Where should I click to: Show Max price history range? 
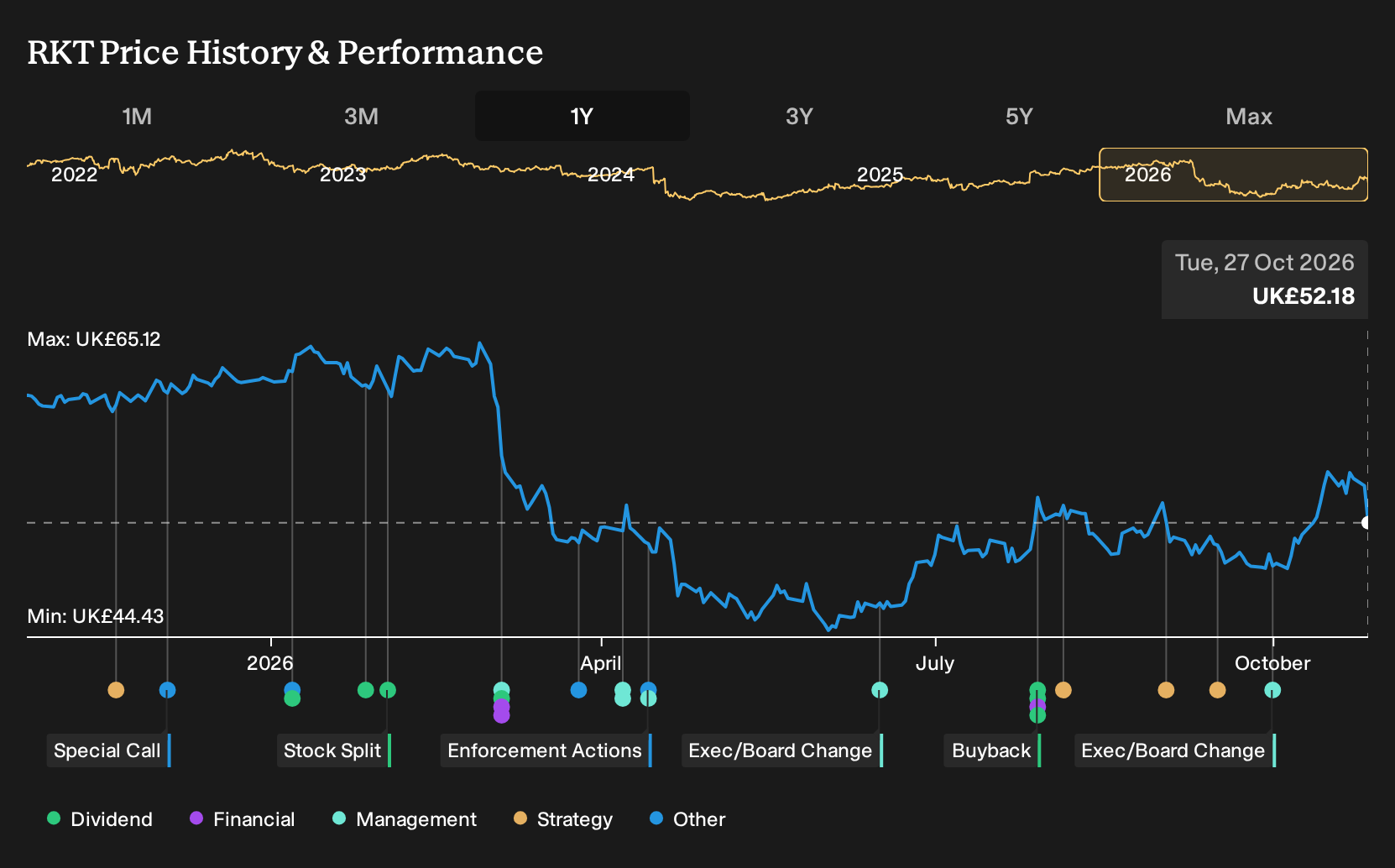coord(1249,117)
